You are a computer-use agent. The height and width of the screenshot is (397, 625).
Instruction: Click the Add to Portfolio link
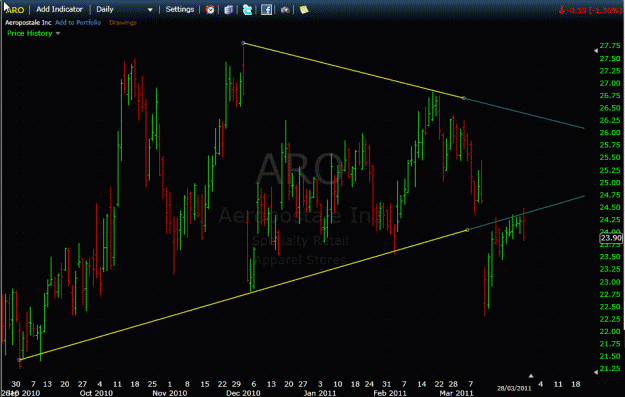[x=78, y=23]
